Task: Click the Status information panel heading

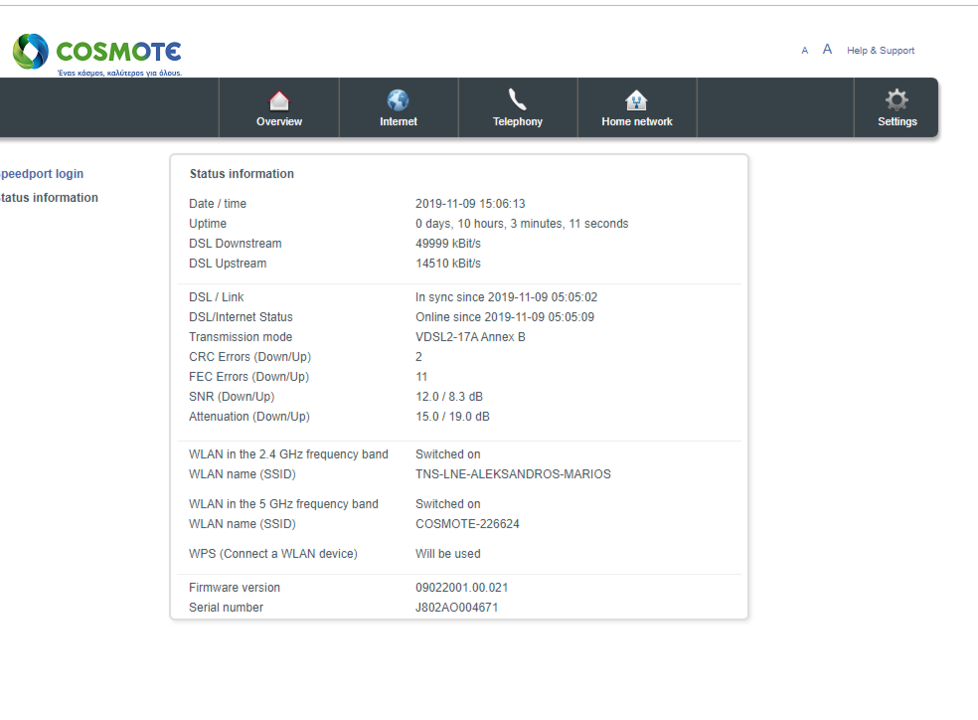Action: [x=241, y=174]
